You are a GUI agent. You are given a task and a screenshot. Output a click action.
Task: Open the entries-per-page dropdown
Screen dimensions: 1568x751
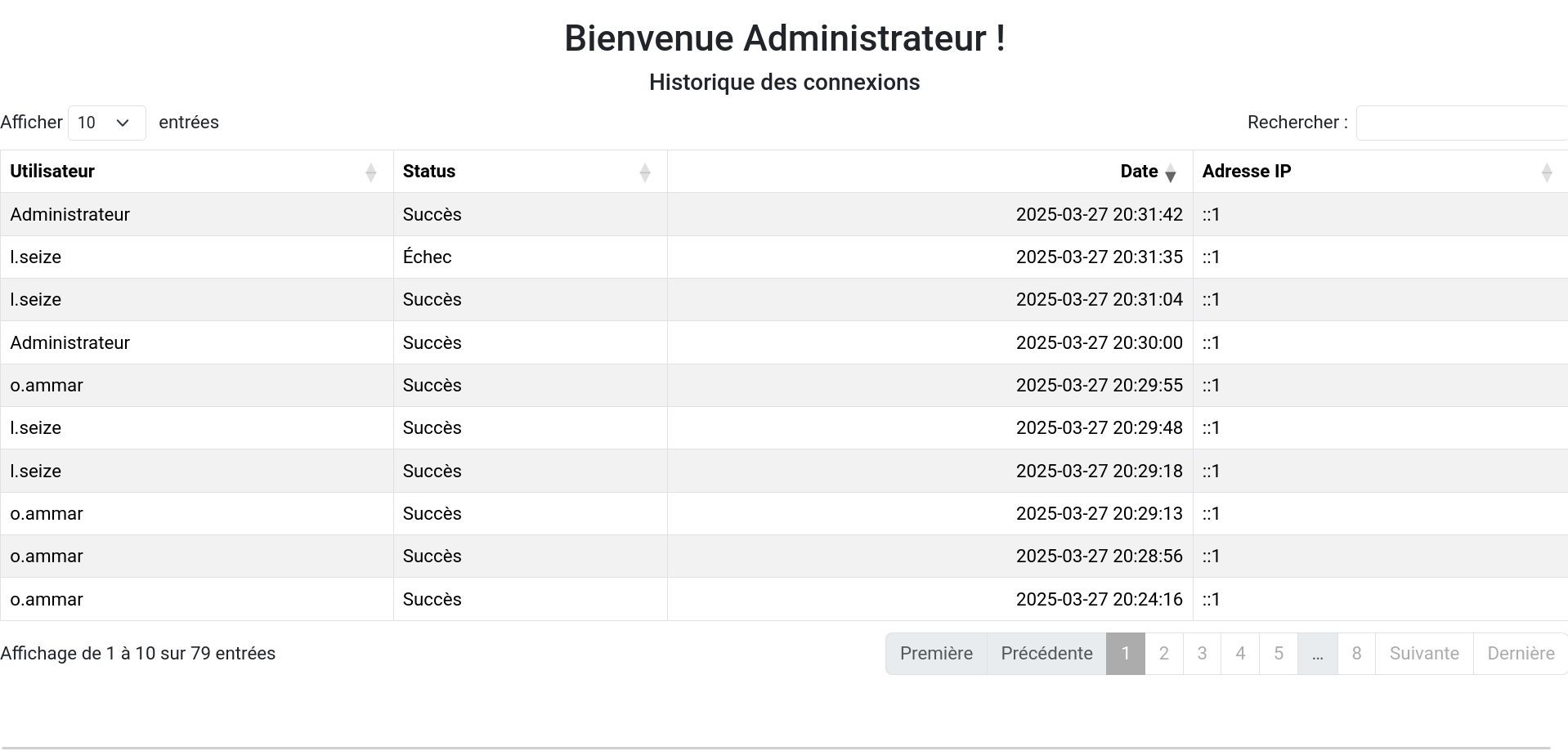[106, 123]
